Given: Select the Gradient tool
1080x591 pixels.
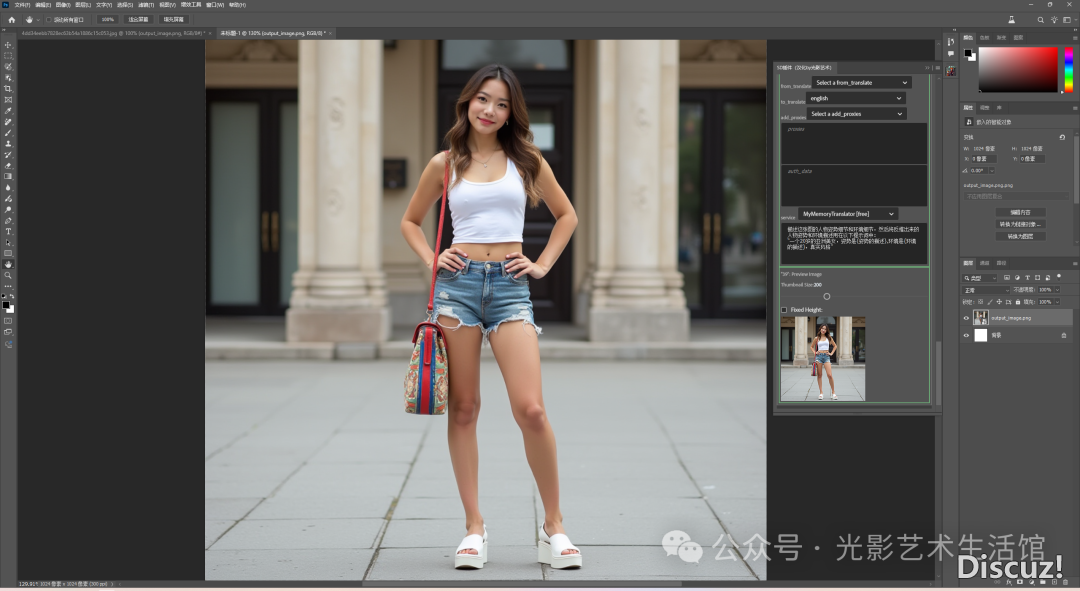Looking at the screenshot, I should click(x=8, y=176).
